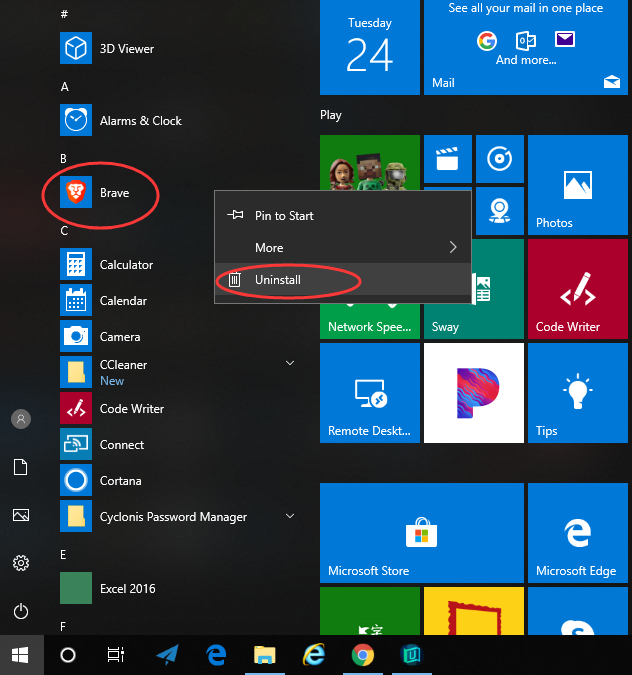Open the 3D Viewer app icon
632x675 pixels.
pos(76,48)
